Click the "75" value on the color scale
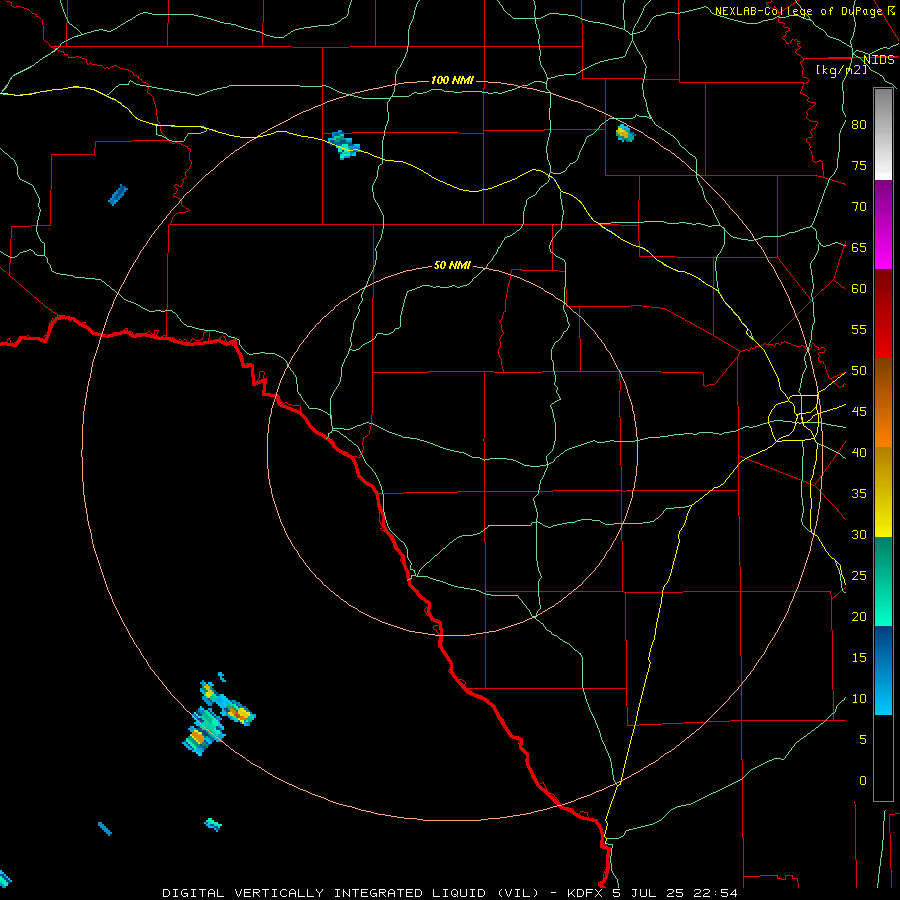 pyautogui.click(x=859, y=165)
